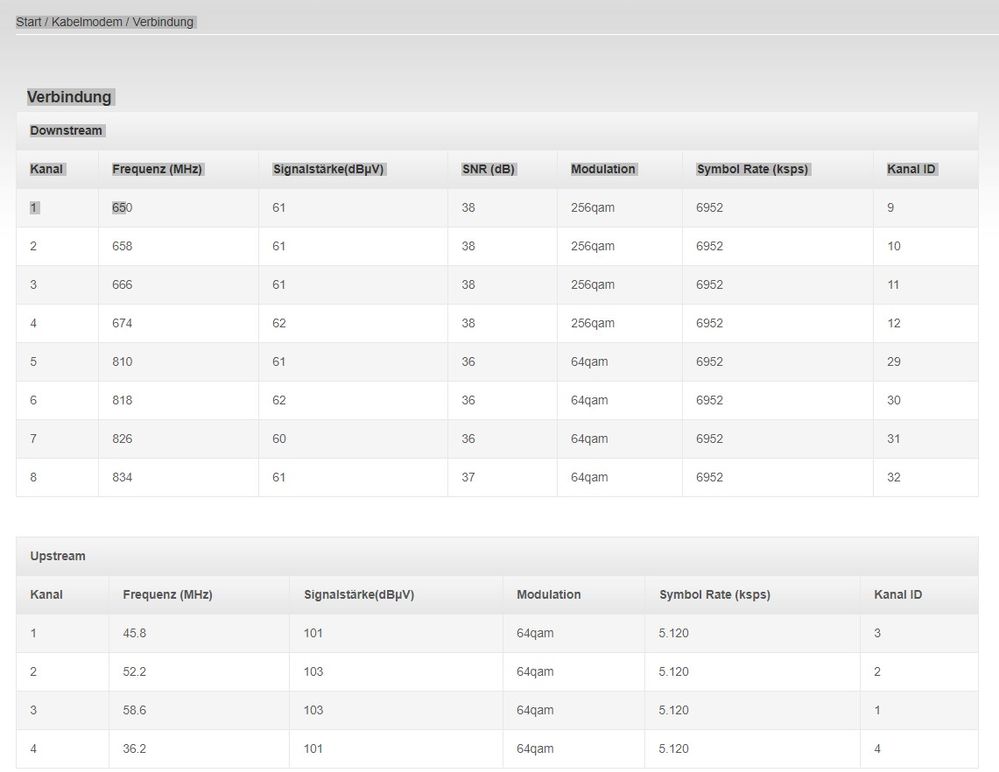
Task: Click the 'Upstream' section header
Action: [57, 556]
